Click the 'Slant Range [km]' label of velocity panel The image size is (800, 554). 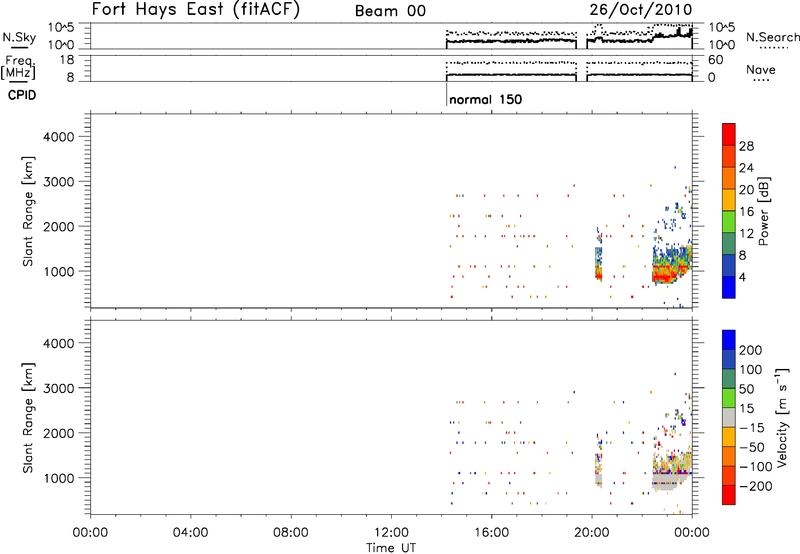(x=28, y=418)
